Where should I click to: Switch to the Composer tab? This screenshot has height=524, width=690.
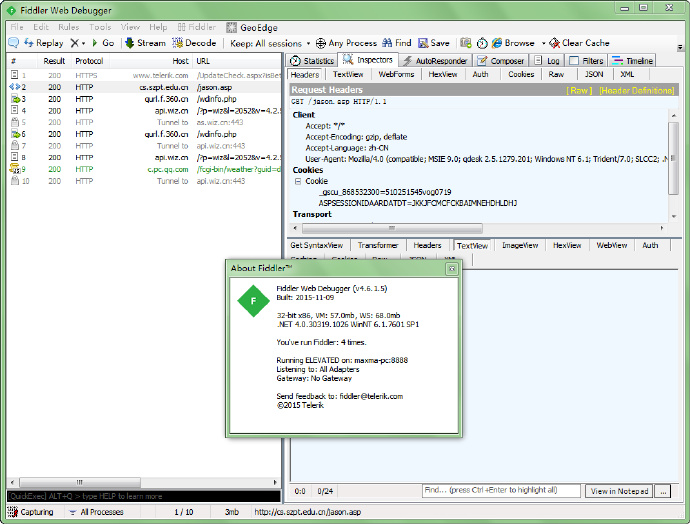[x=501, y=61]
